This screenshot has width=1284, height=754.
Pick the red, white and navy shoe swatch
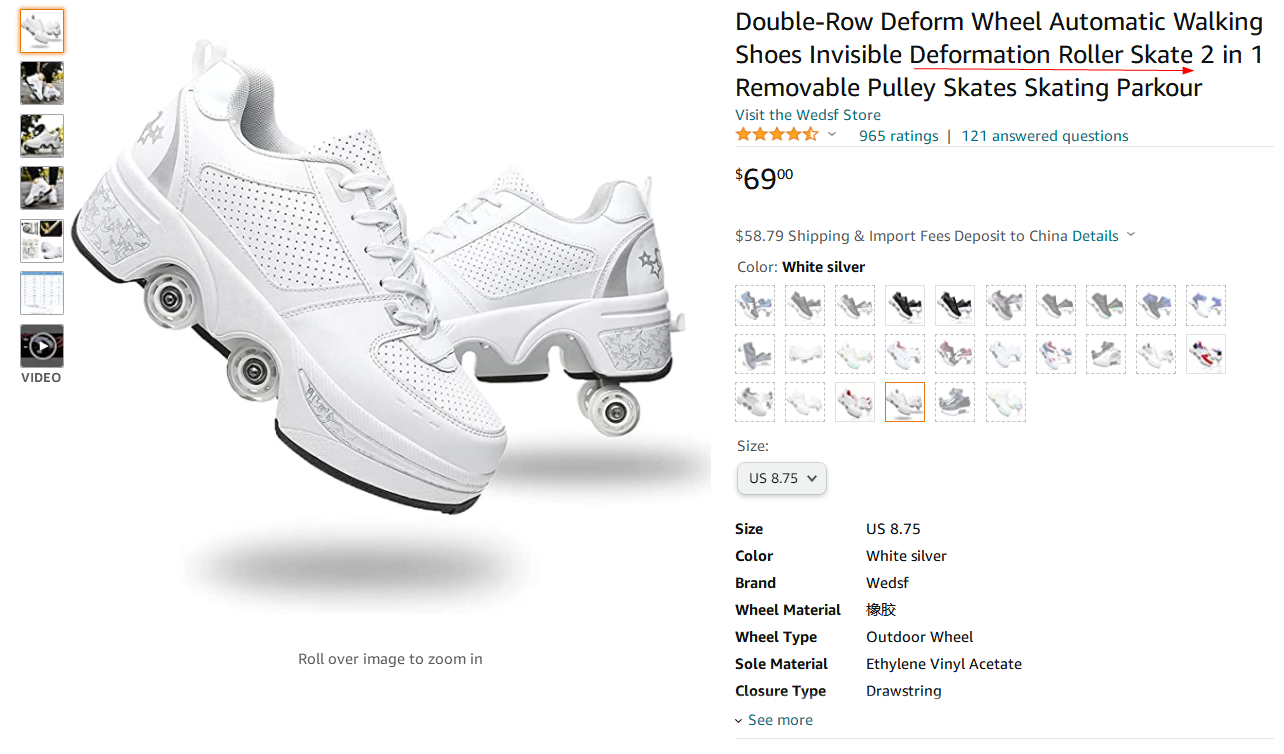pyautogui.click(x=1205, y=354)
